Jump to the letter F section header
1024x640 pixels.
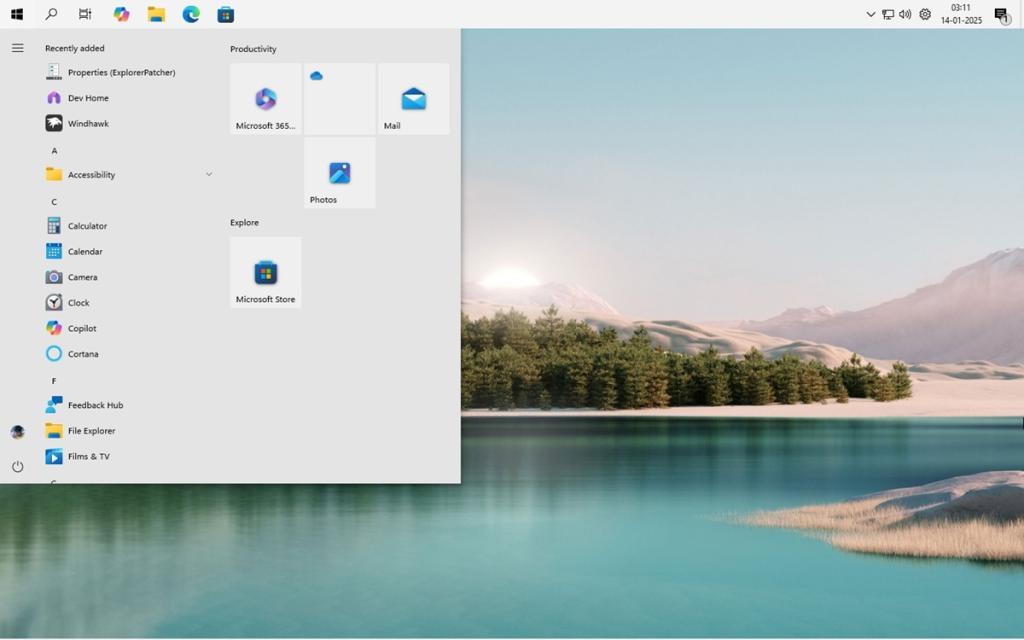tap(53, 380)
